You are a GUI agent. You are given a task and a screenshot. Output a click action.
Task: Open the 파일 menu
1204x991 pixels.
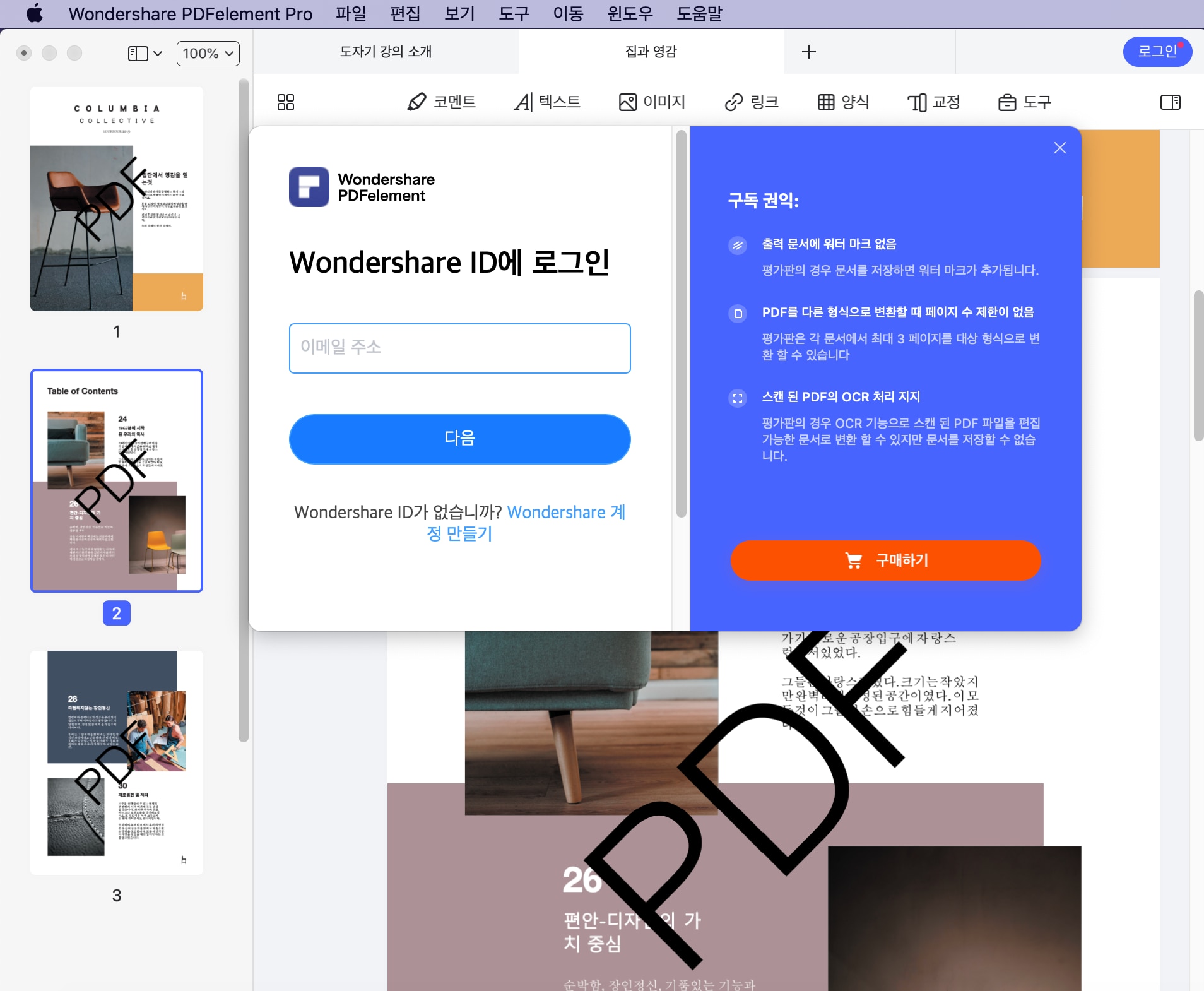click(x=351, y=13)
